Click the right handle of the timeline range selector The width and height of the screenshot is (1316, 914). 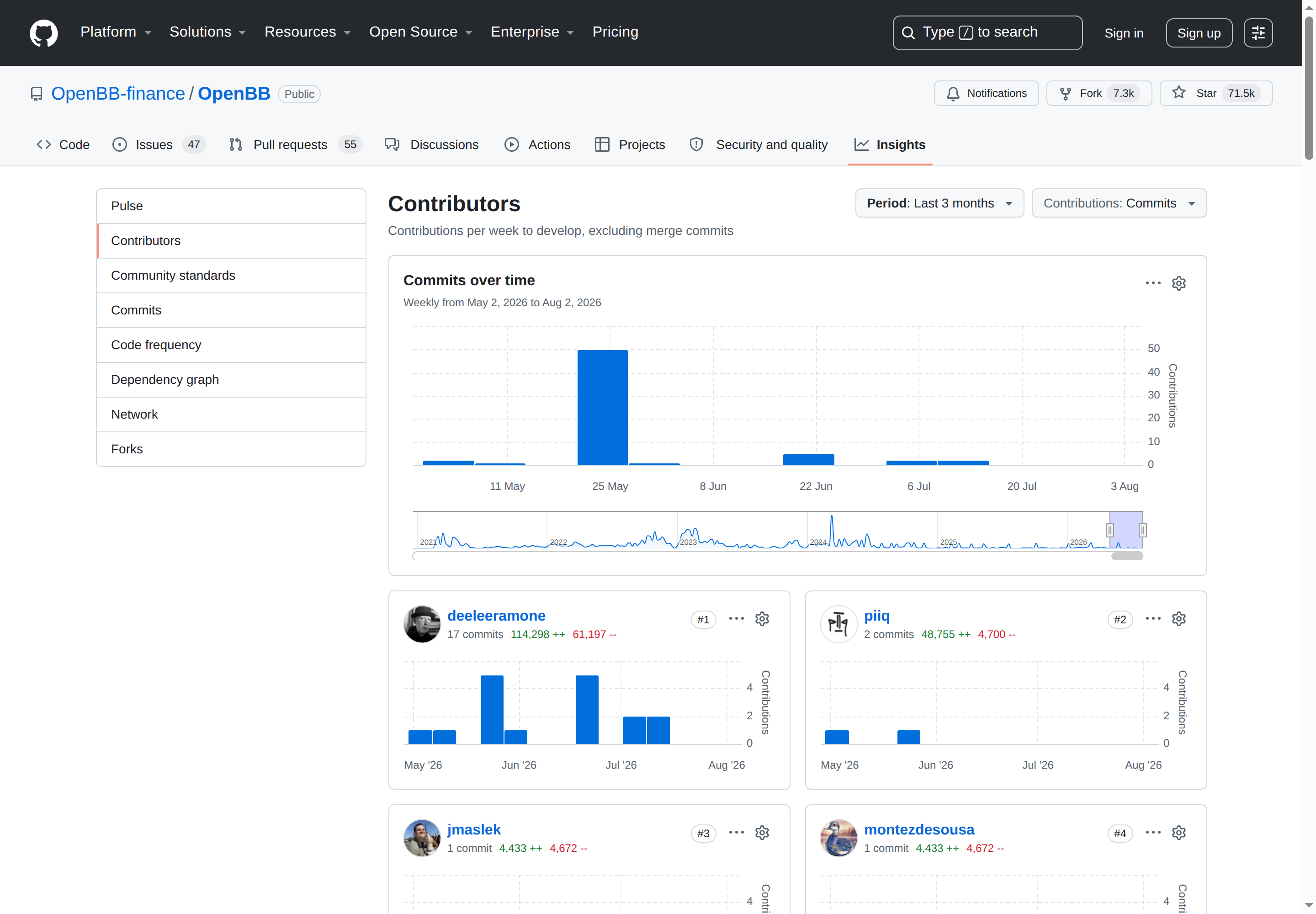1142,530
